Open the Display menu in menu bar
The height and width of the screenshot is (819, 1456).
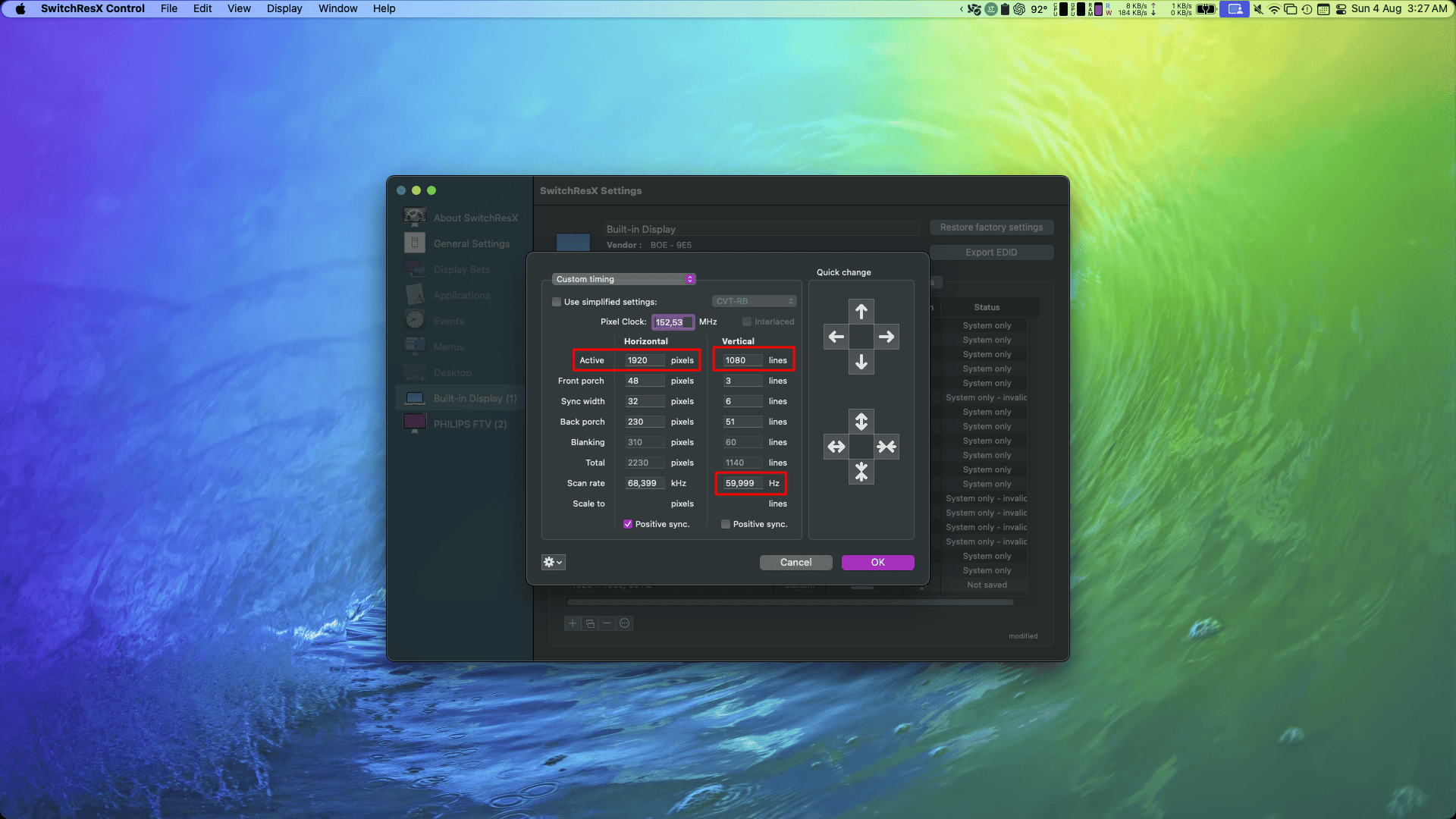(284, 8)
